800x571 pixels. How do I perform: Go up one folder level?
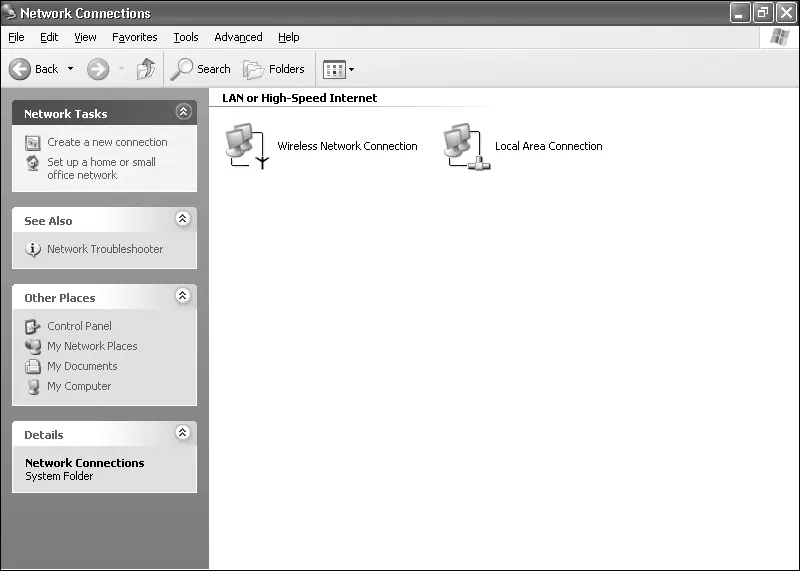coord(146,69)
